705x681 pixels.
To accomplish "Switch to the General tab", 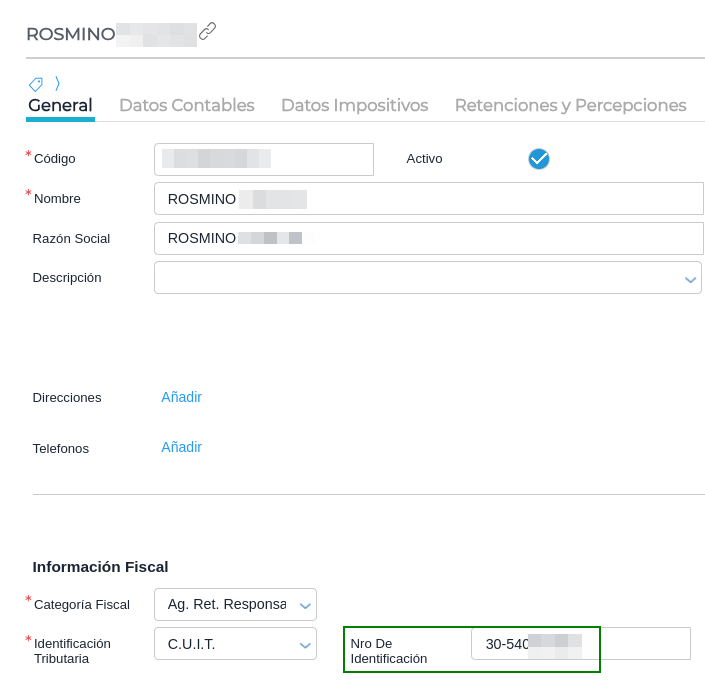I will click(60, 105).
